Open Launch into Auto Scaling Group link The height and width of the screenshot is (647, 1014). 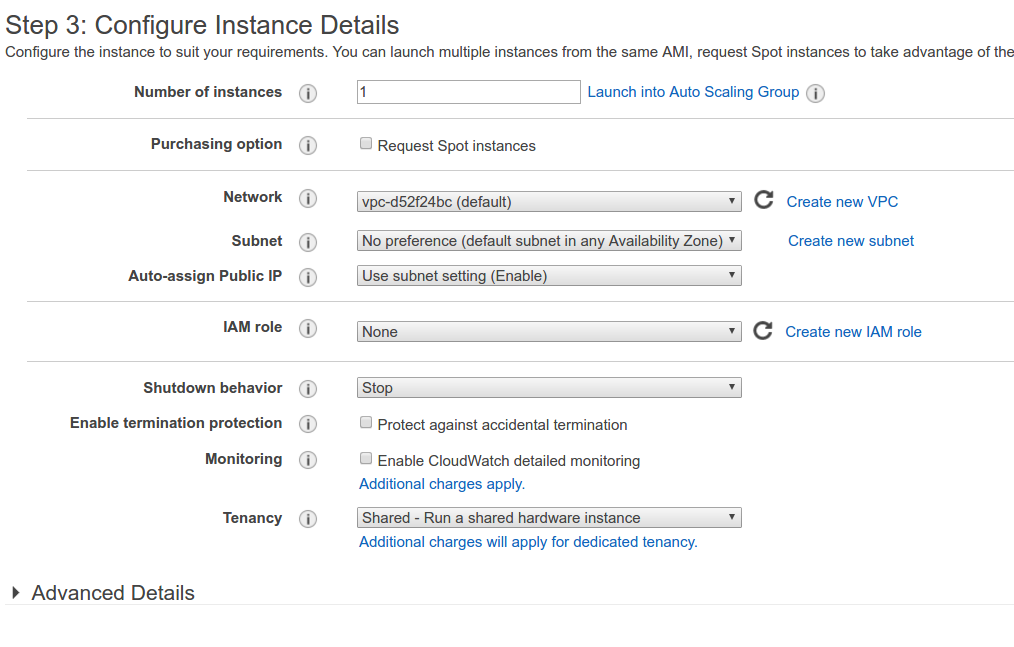pos(693,92)
